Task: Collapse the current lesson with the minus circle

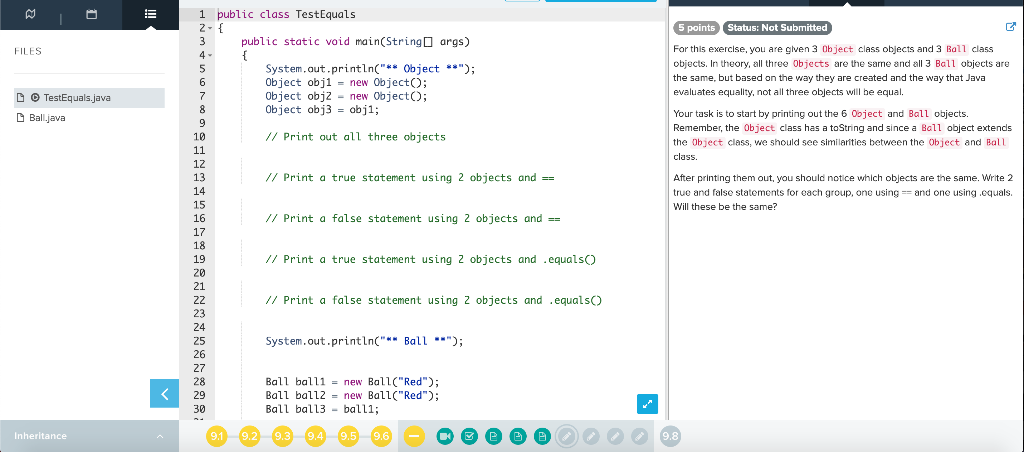Action: point(414,436)
